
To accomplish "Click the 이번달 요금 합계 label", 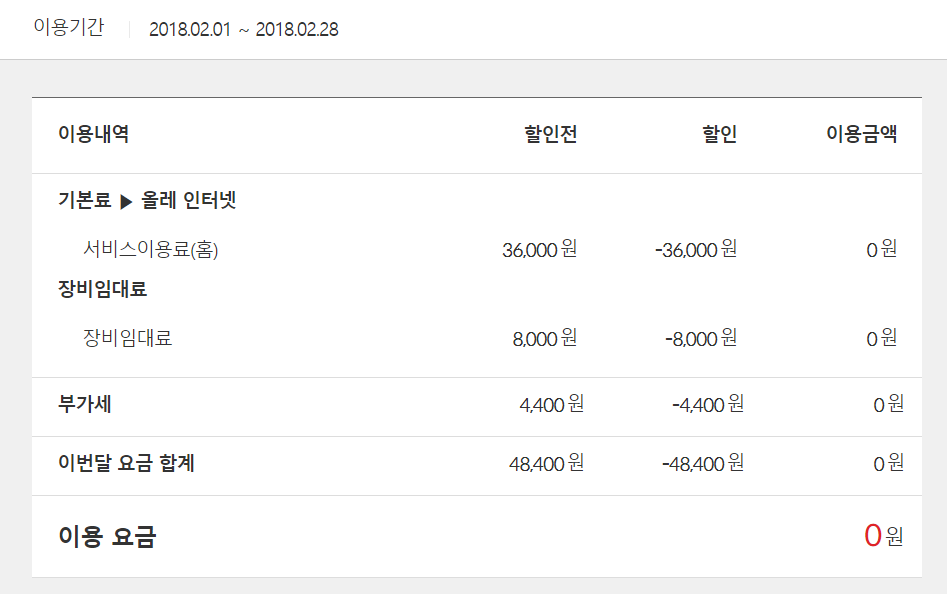I will (x=126, y=463).
